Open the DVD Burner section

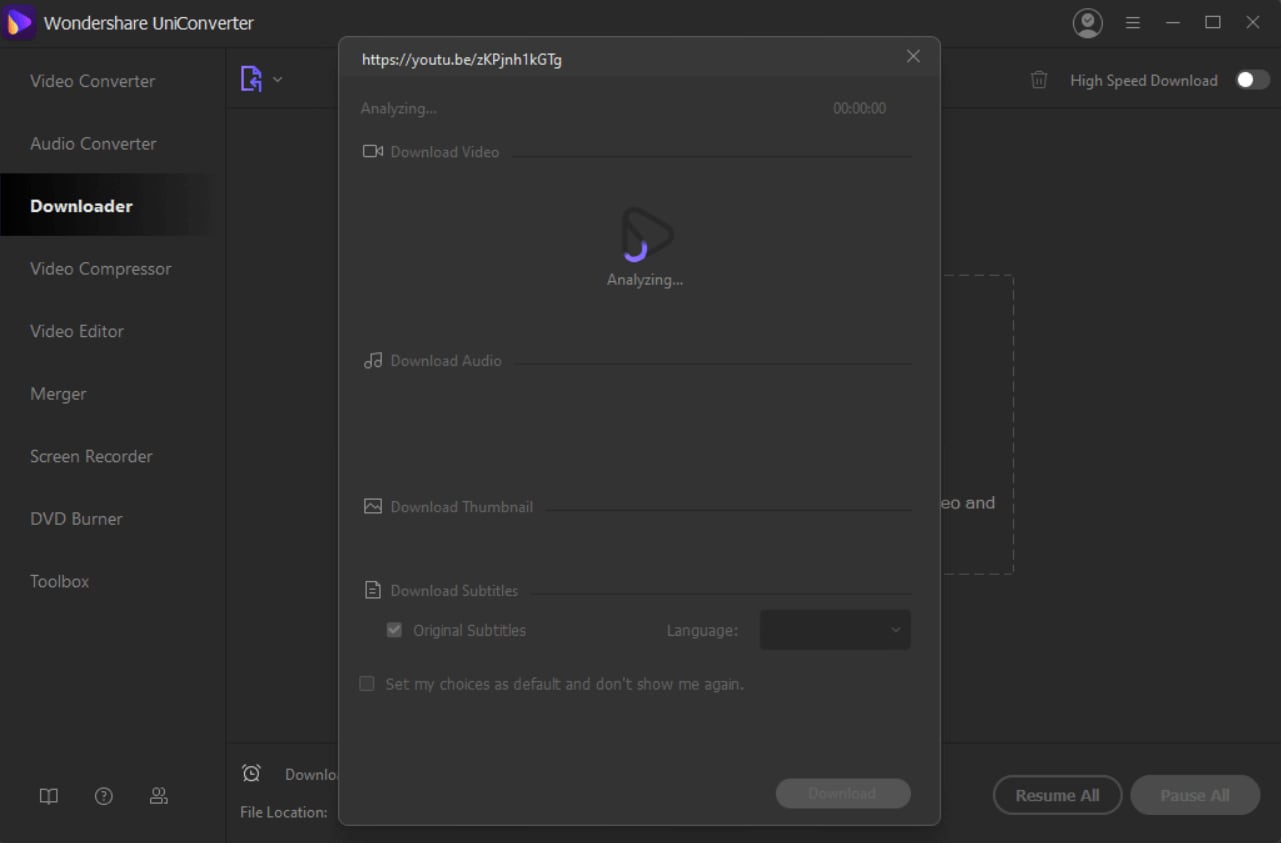tap(76, 519)
